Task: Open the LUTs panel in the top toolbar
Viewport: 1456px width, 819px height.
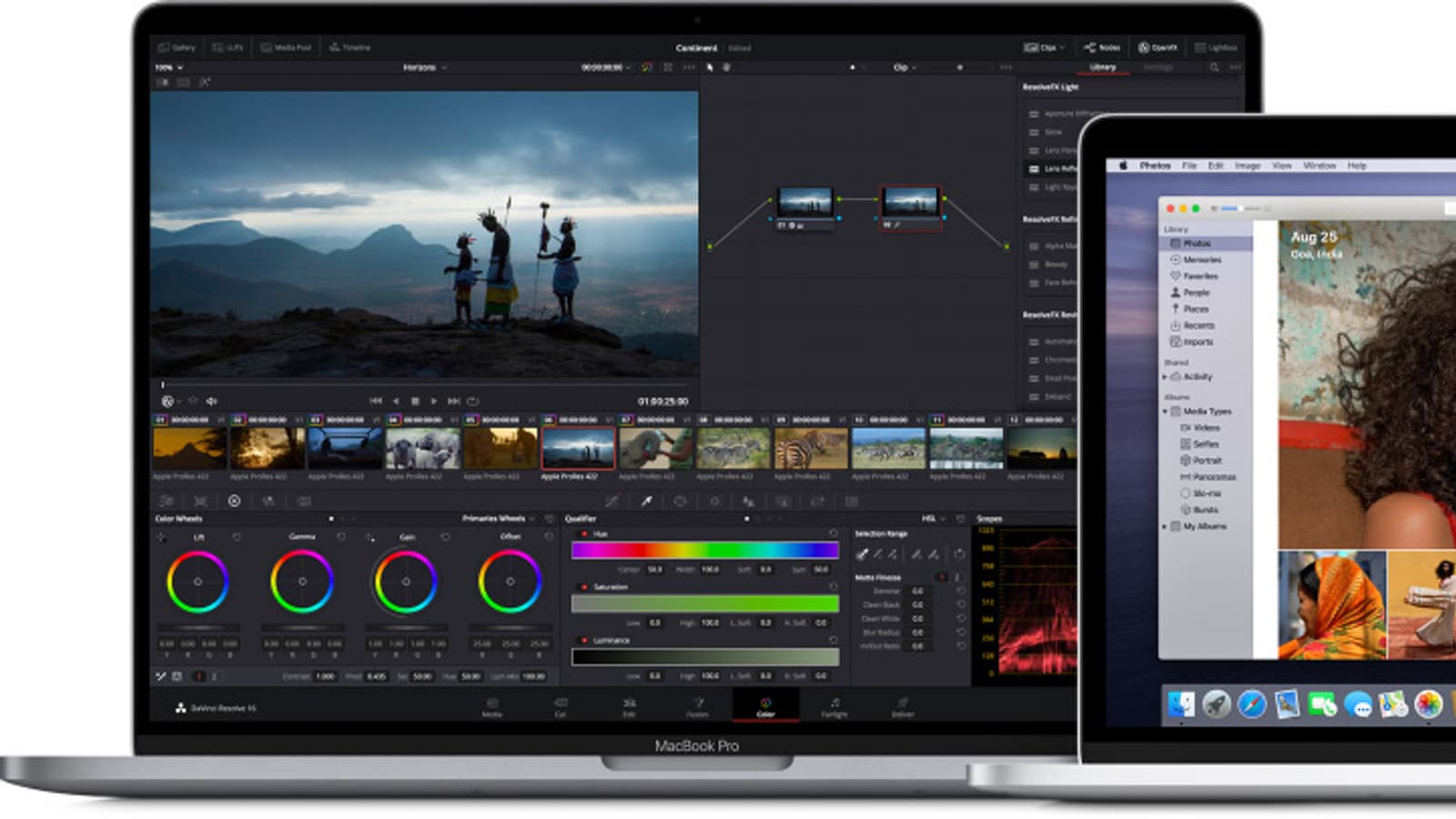Action: point(227,47)
